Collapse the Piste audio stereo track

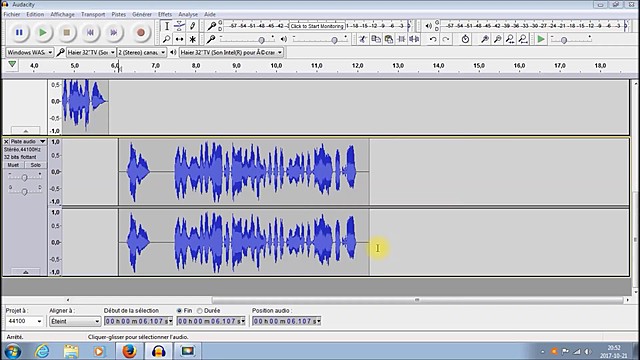click(25, 271)
